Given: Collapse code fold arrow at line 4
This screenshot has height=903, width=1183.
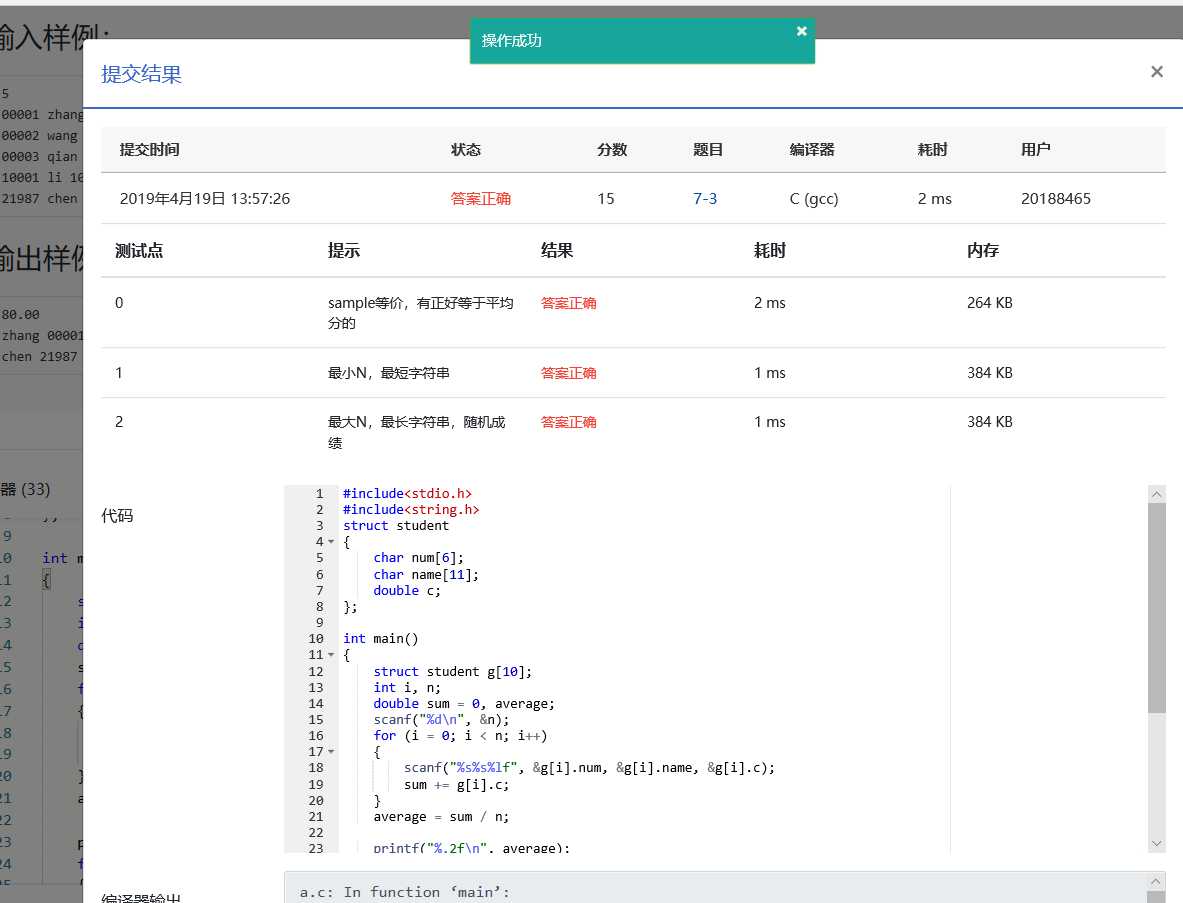Looking at the screenshot, I should point(330,542).
